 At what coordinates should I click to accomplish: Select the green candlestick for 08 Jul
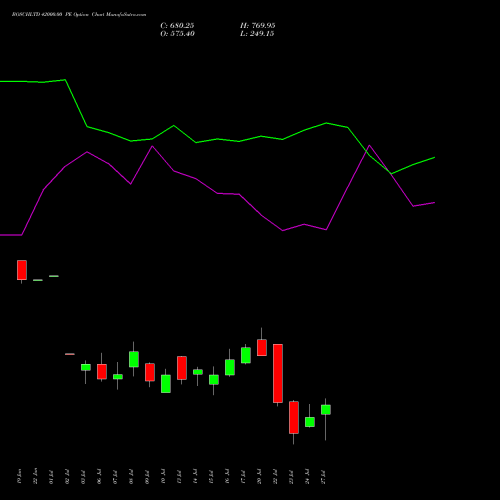134,359
